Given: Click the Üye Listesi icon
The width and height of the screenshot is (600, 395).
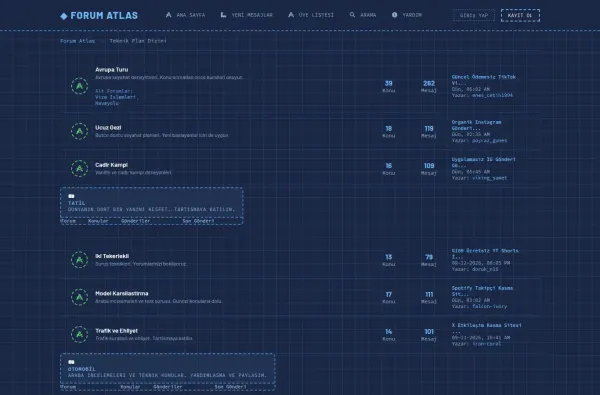Looking at the screenshot, I should 291,15.
